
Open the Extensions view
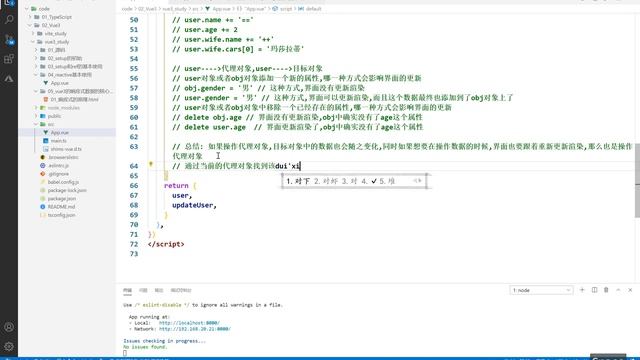tap(9, 59)
